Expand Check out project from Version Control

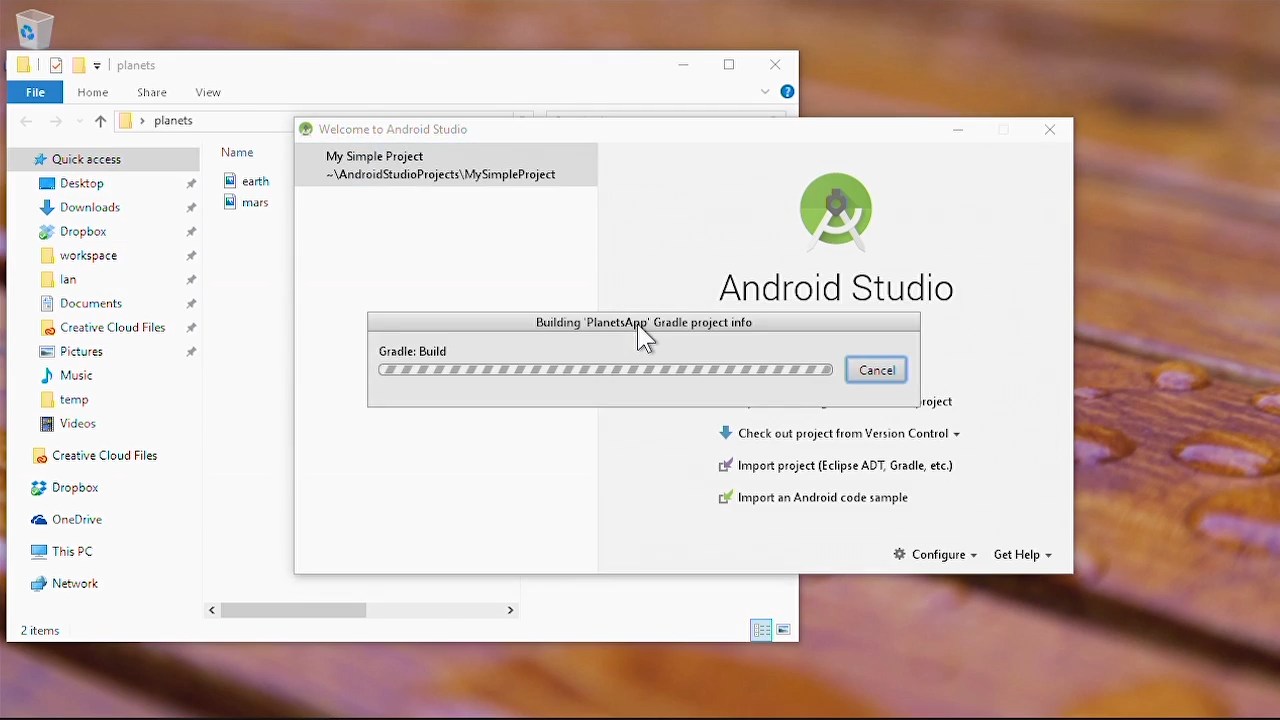pos(956,434)
